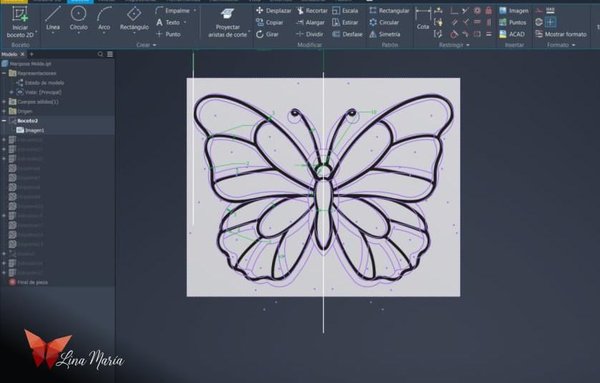The image size is (600, 383).
Task: Close the Modelo browser tab
Action: (22, 54)
